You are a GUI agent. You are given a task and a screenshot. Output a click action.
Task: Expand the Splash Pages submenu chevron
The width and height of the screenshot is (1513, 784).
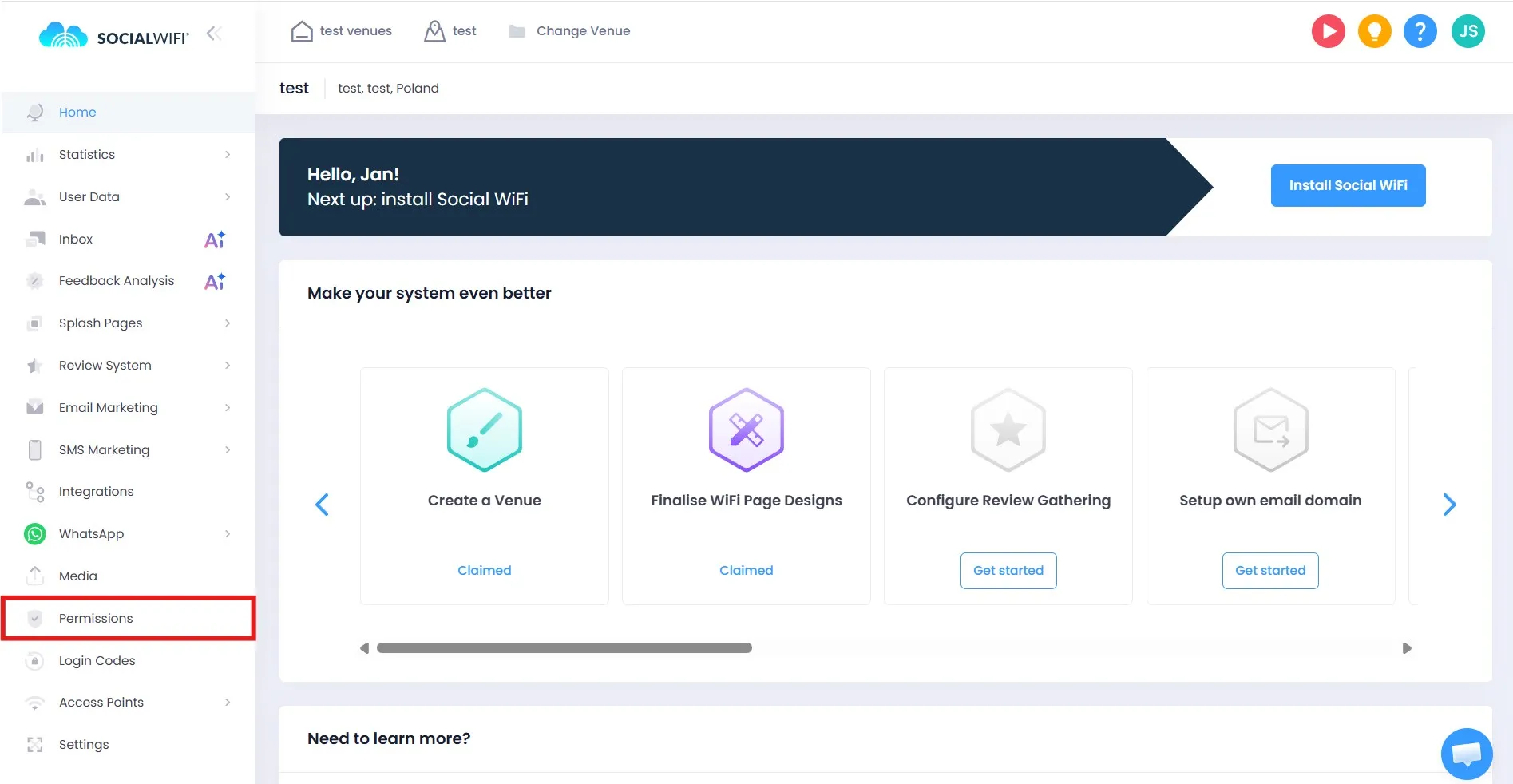228,323
